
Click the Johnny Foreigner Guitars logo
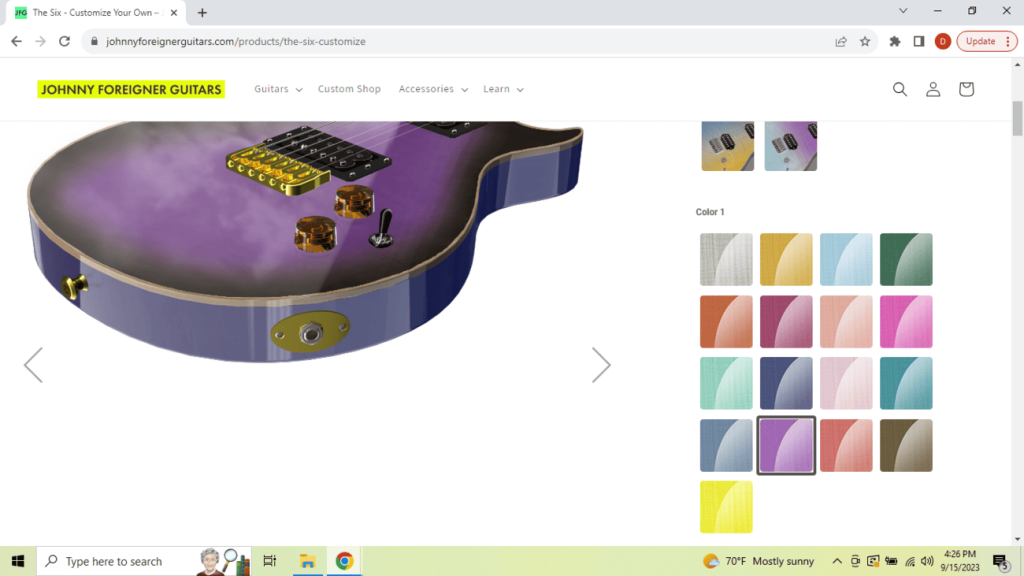[131, 89]
